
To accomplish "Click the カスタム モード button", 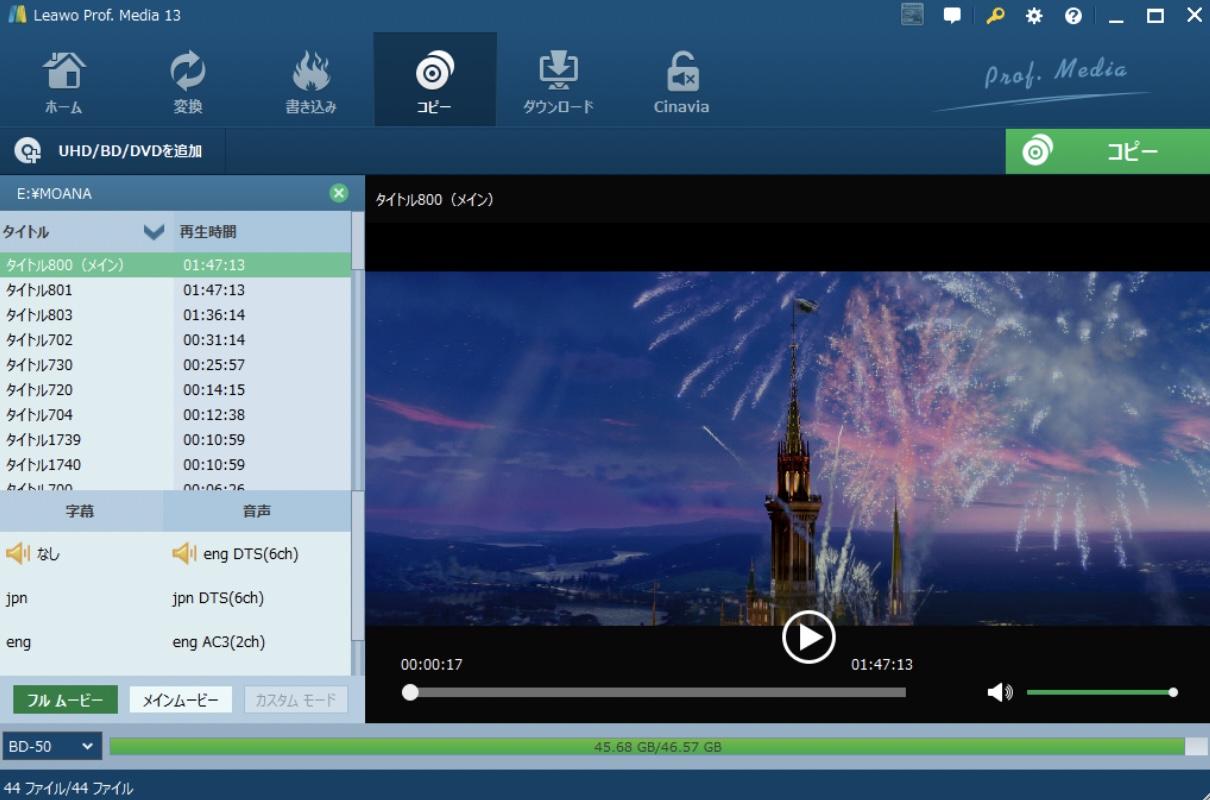I will [296, 700].
